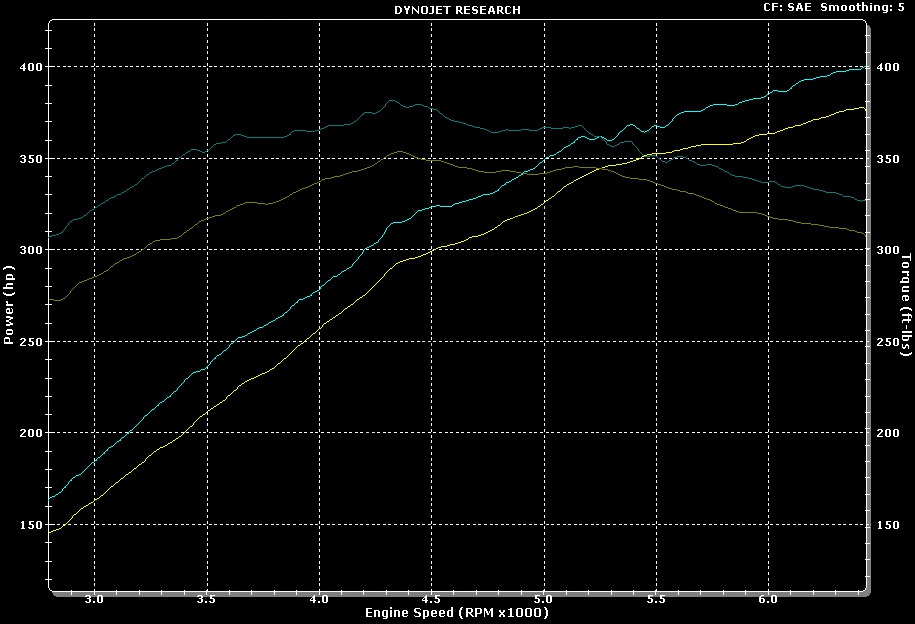Viewport: 915px width, 624px height.
Task: Select the 300 label on the power axis
Action: point(31,250)
